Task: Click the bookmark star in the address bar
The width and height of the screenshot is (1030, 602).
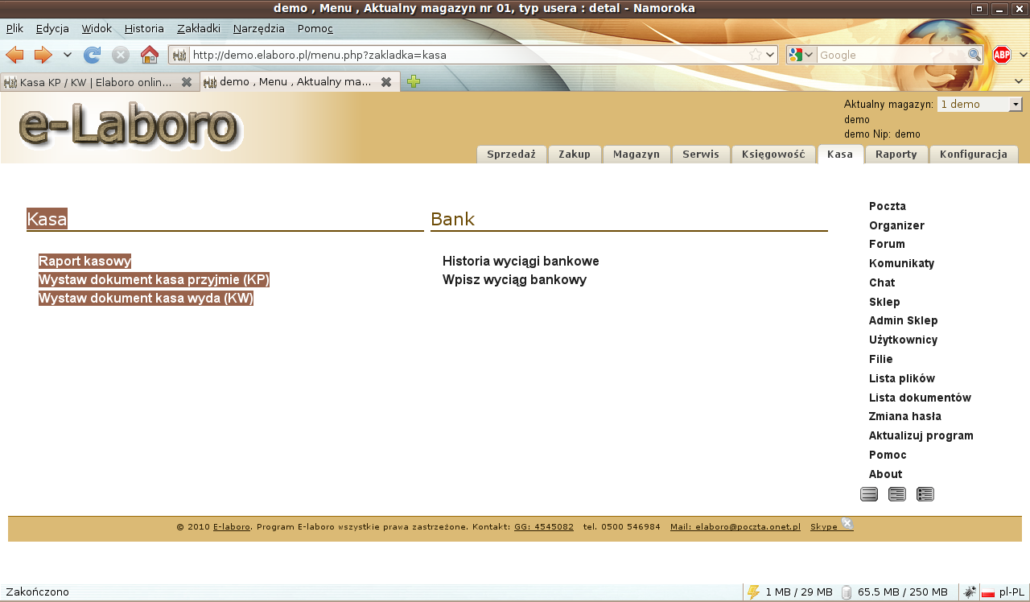Action: pyautogui.click(x=756, y=55)
